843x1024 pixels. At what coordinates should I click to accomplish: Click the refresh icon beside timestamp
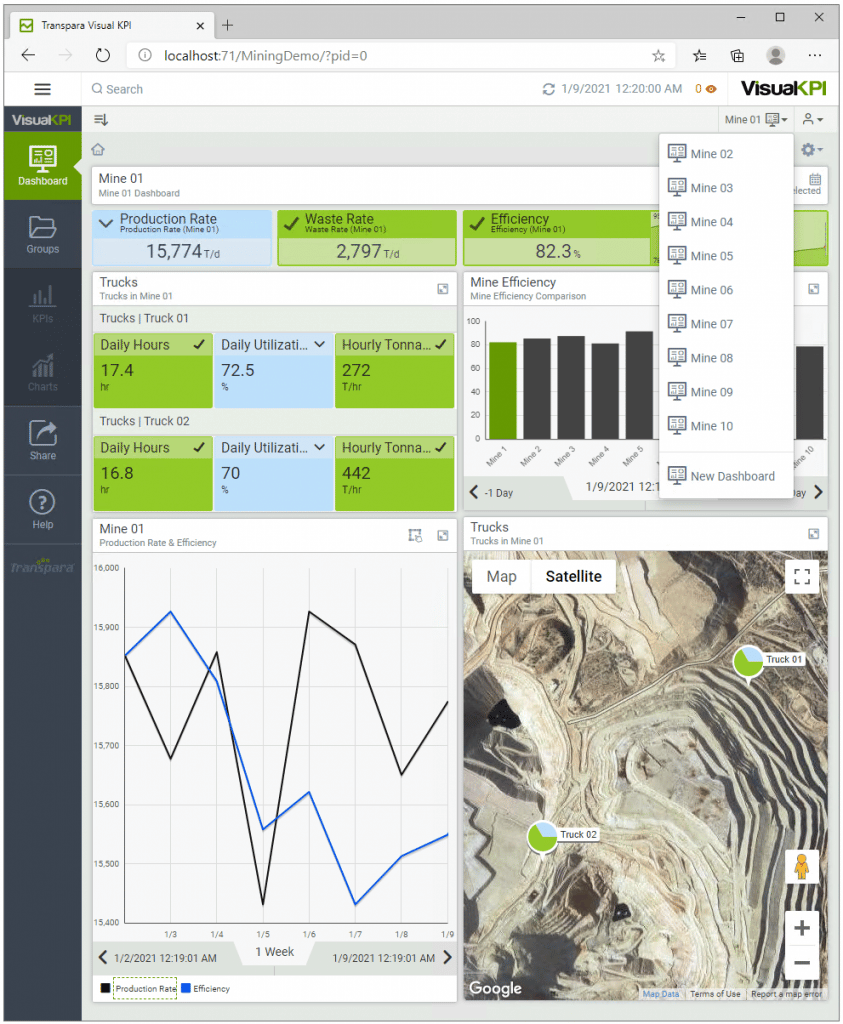(x=548, y=89)
